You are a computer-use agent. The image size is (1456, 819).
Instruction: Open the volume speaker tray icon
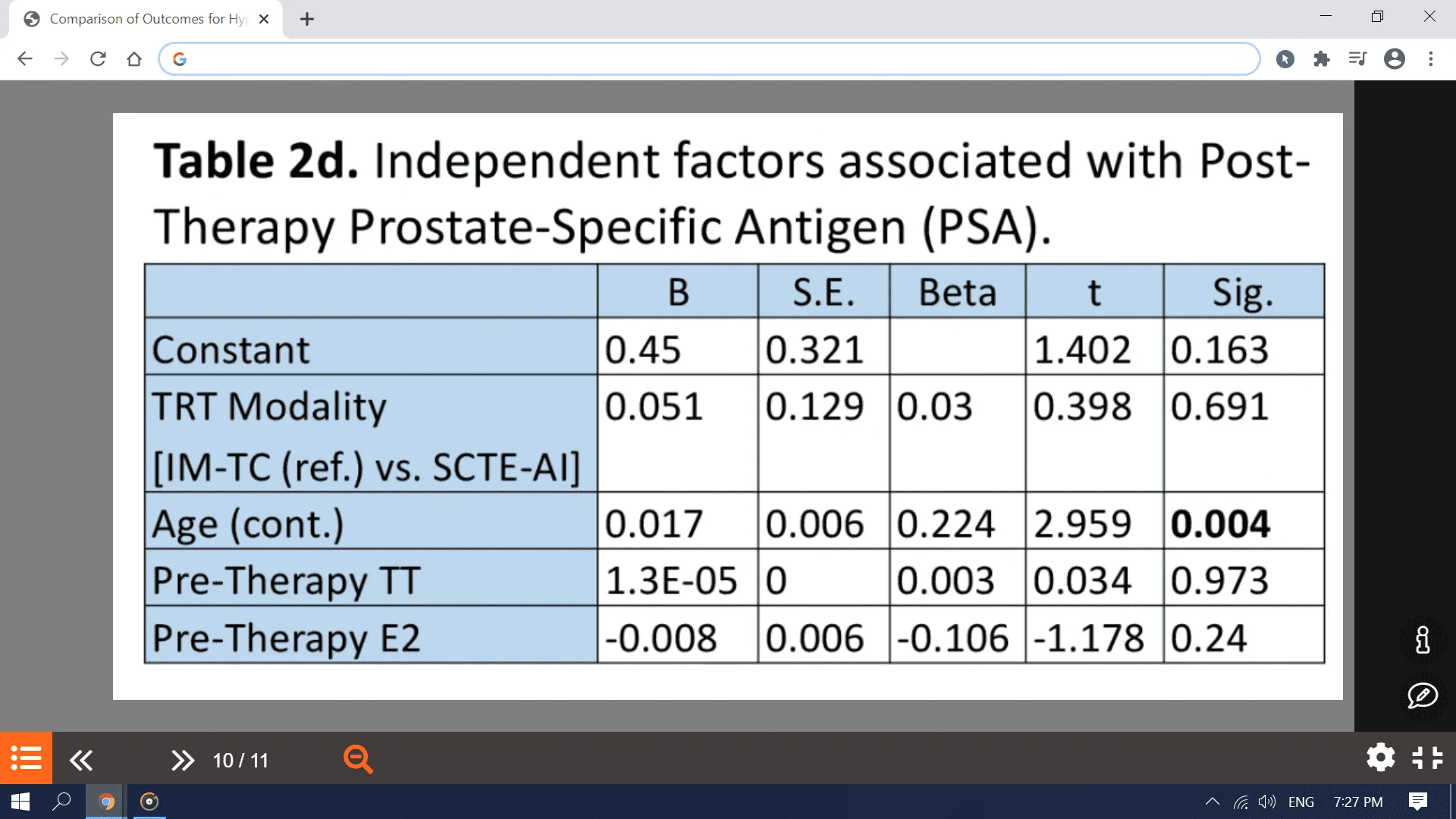pyautogui.click(x=1266, y=802)
